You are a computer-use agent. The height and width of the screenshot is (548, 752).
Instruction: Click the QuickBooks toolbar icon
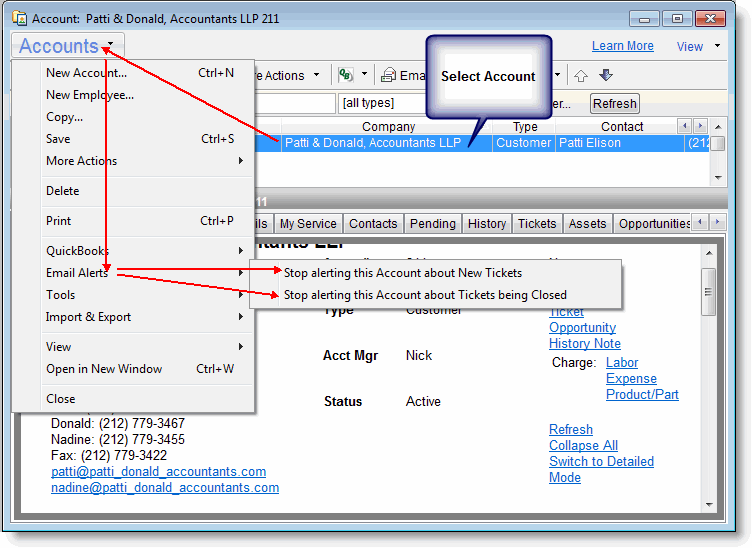(346, 75)
